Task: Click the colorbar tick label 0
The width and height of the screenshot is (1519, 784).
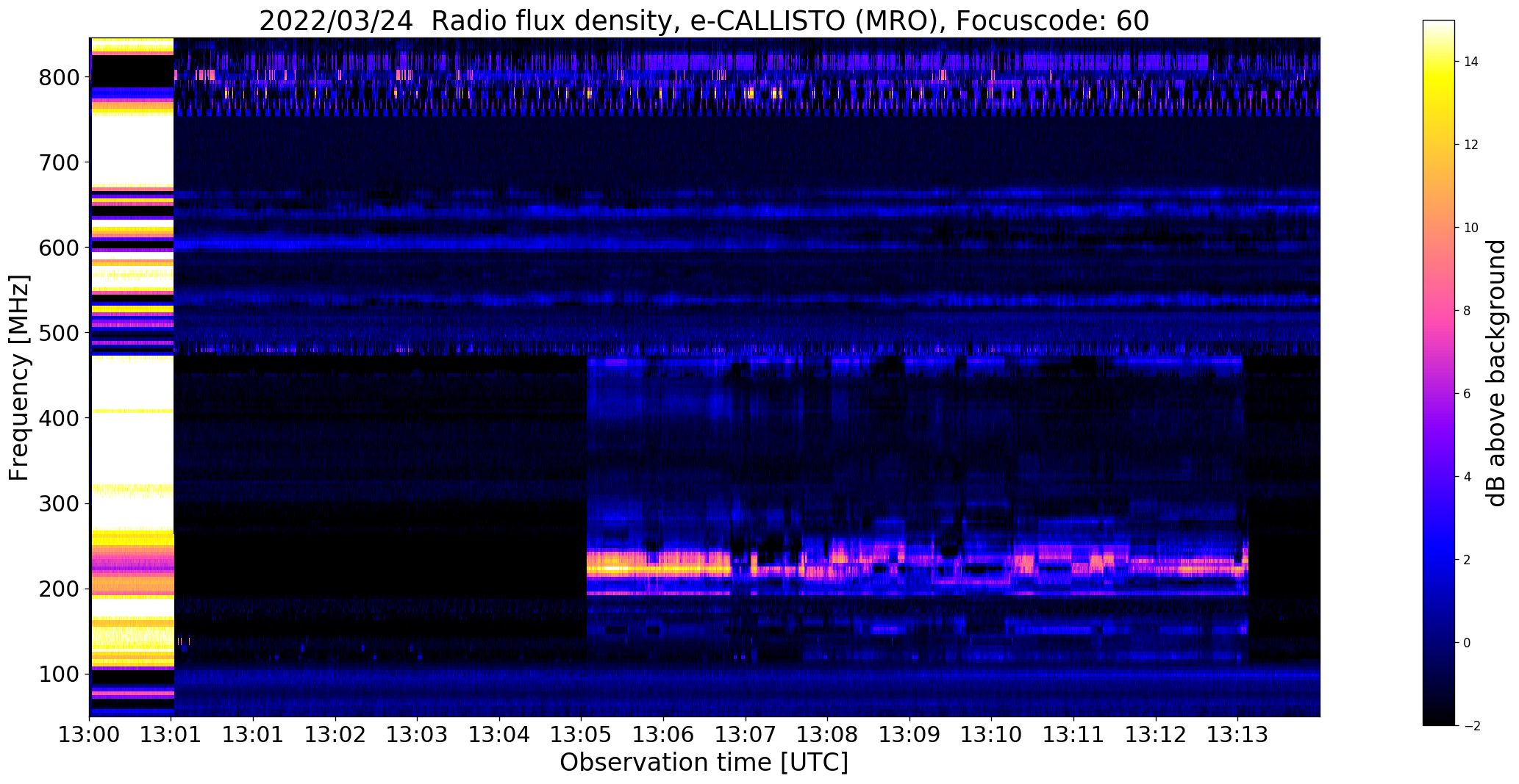Action: click(x=1468, y=643)
